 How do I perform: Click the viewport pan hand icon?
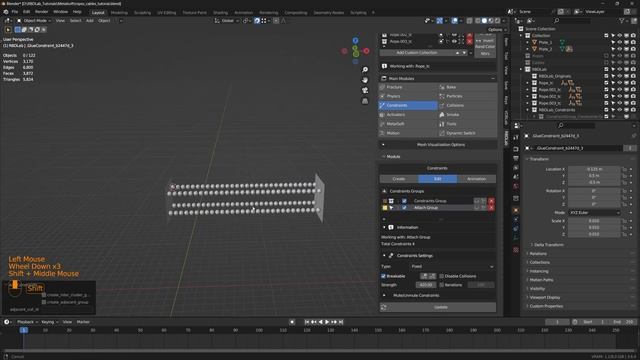(365, 80)
